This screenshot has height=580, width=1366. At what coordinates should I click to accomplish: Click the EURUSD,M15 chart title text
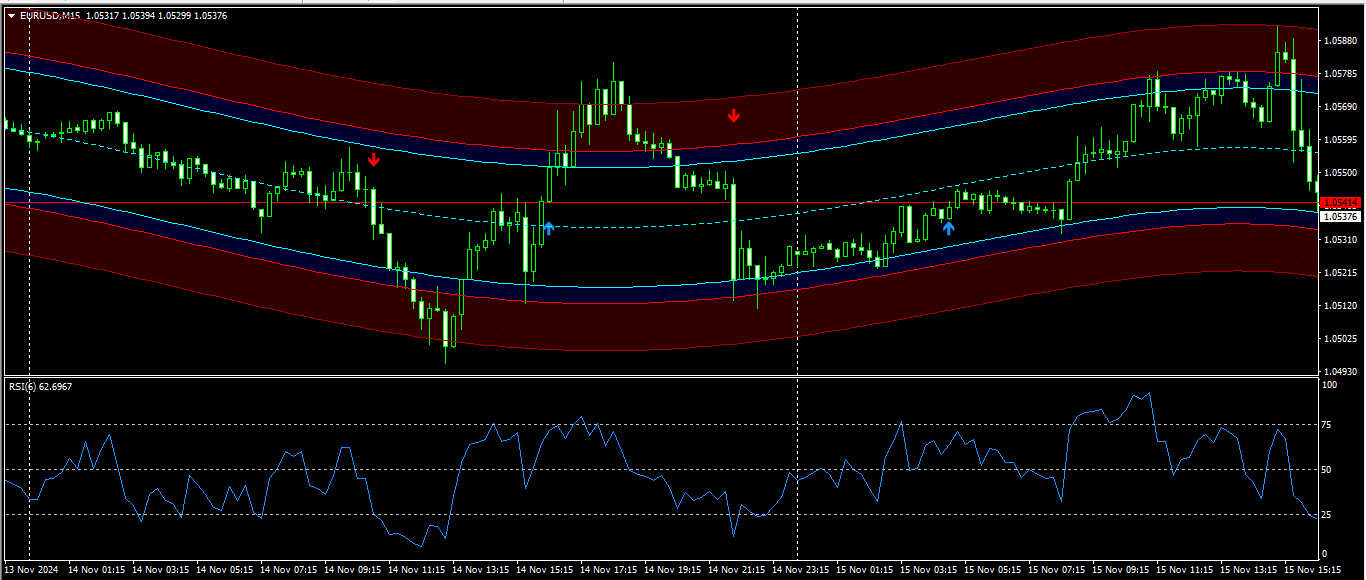coord(52,16)
